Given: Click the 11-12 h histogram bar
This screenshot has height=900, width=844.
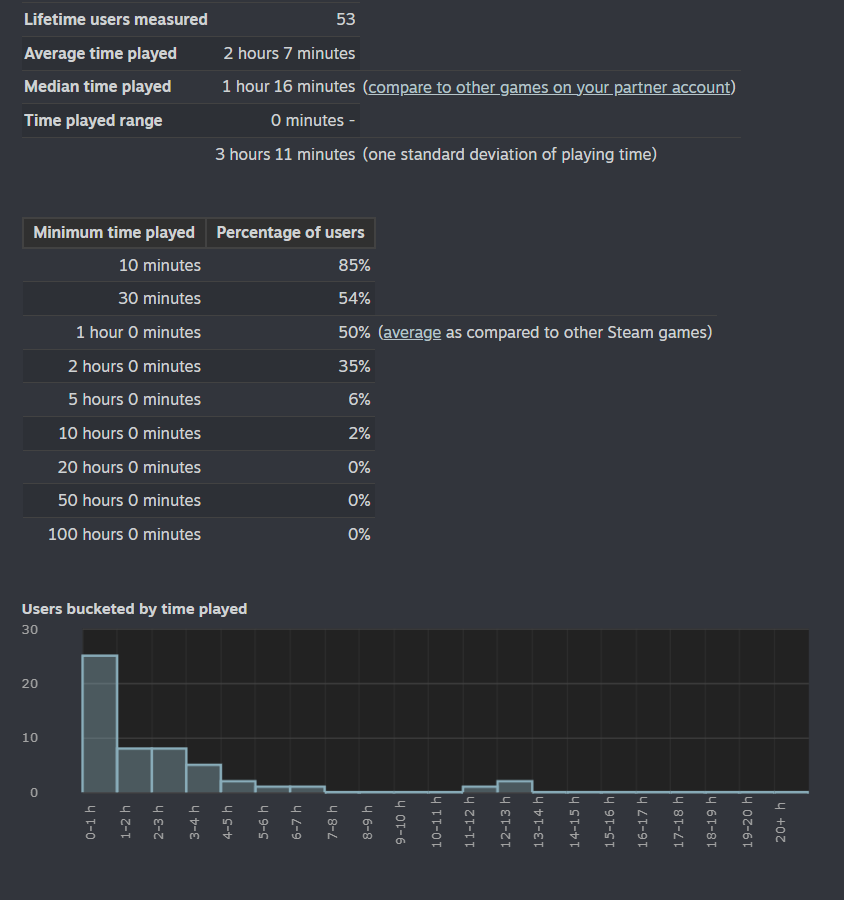Looking at the screenshot, I should [480, 789].
